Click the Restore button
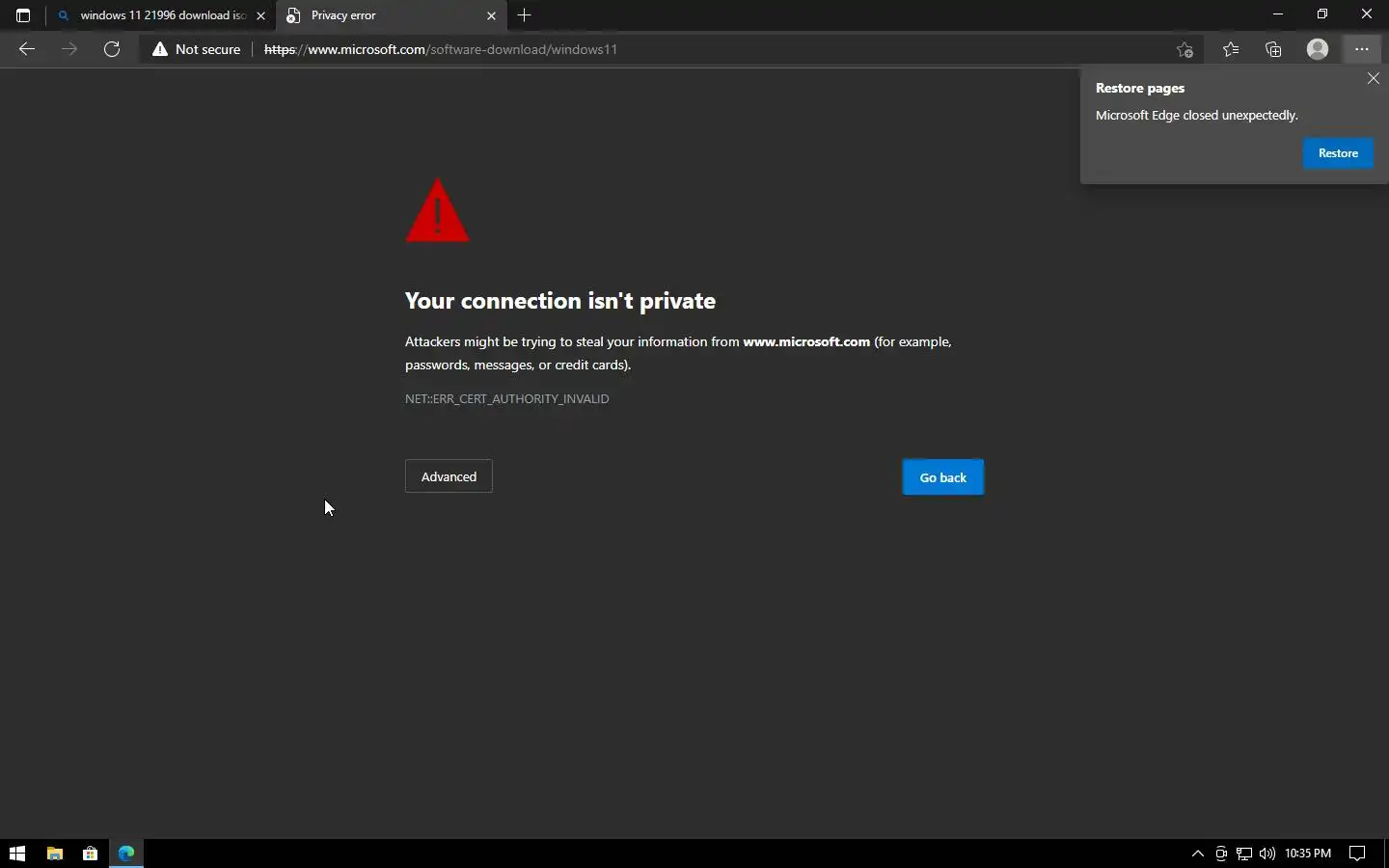 (1338, 153)
